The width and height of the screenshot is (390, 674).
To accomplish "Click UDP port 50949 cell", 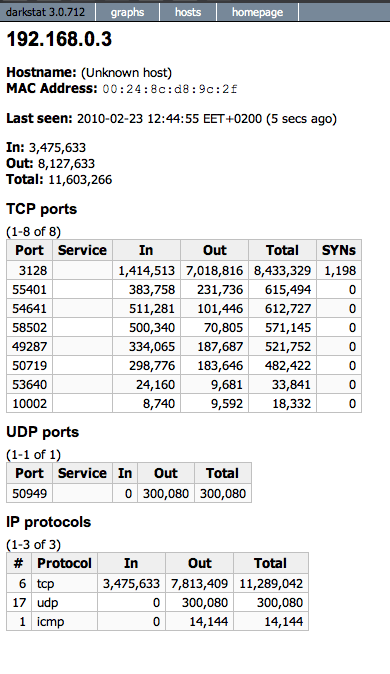I will tap(29, 493).
